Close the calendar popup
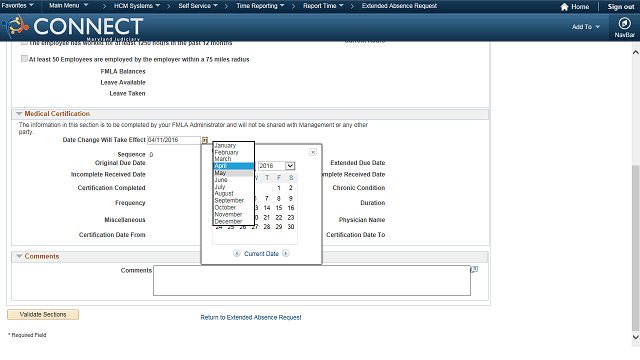 (x=313, y=152)
